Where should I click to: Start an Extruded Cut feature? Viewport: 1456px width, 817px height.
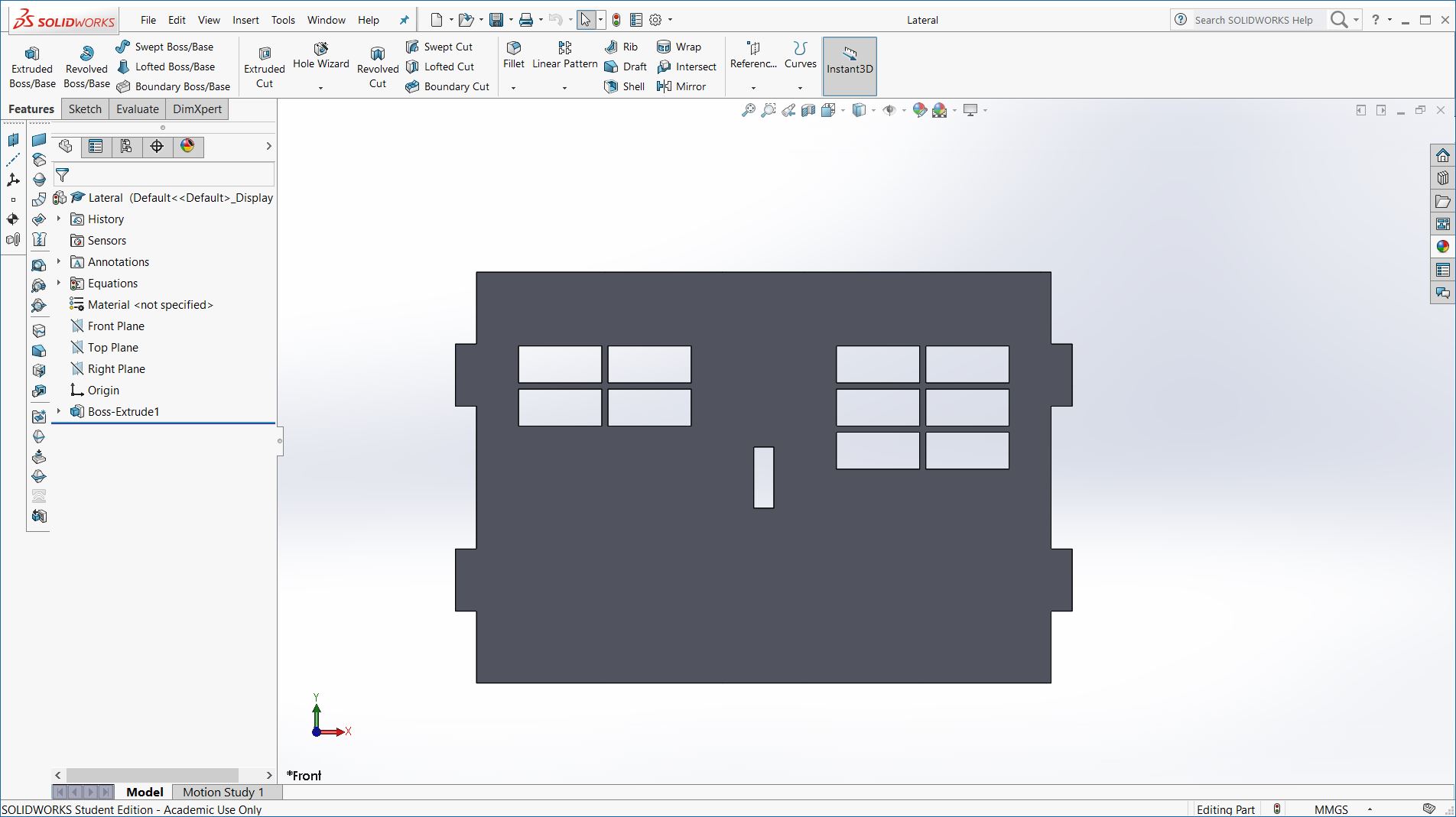(264, 66)
